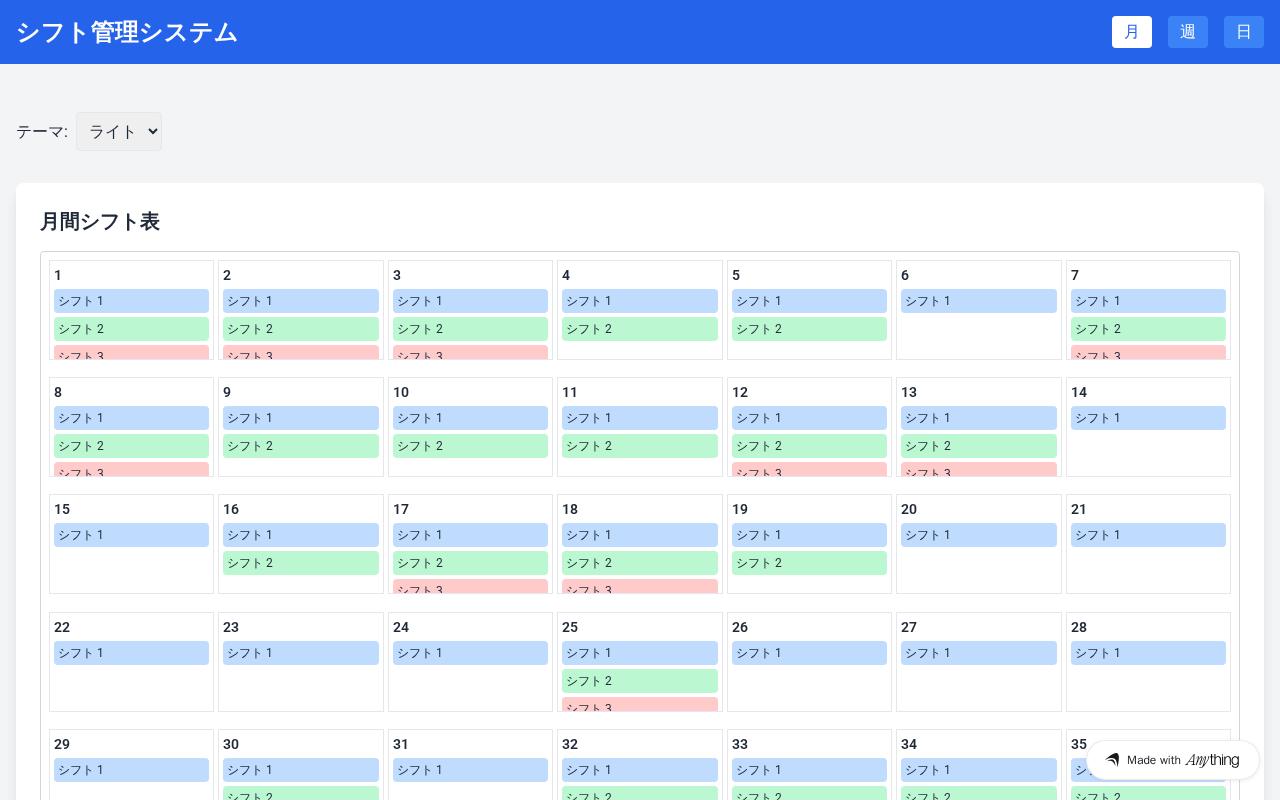Click the Made with Anything badge
The width and height of the screenshot is (1280, 800).
[1172, 760]
